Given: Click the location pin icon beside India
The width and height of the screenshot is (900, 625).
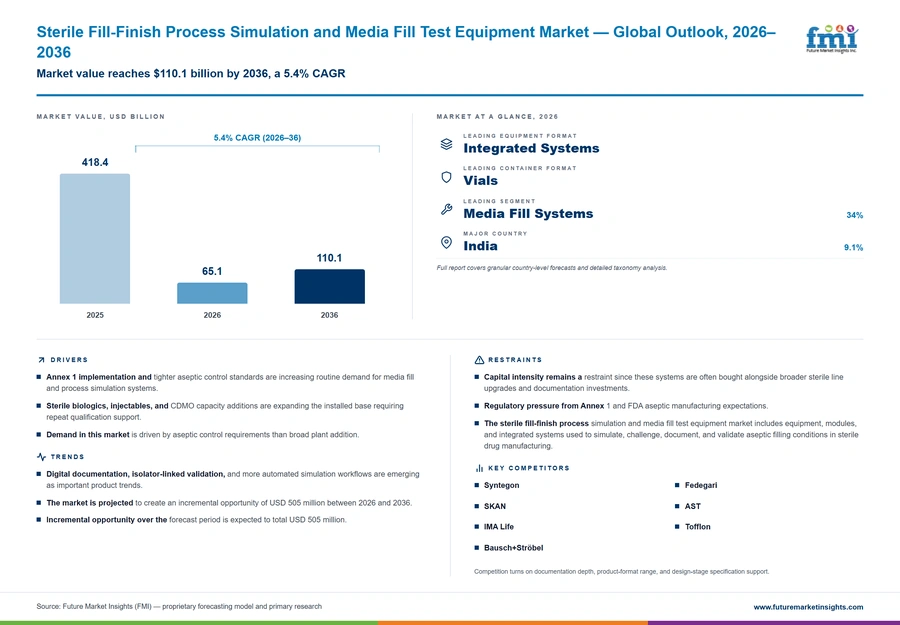Looking at the screenshot, I should pyautogui.click(x=446, y=242).
